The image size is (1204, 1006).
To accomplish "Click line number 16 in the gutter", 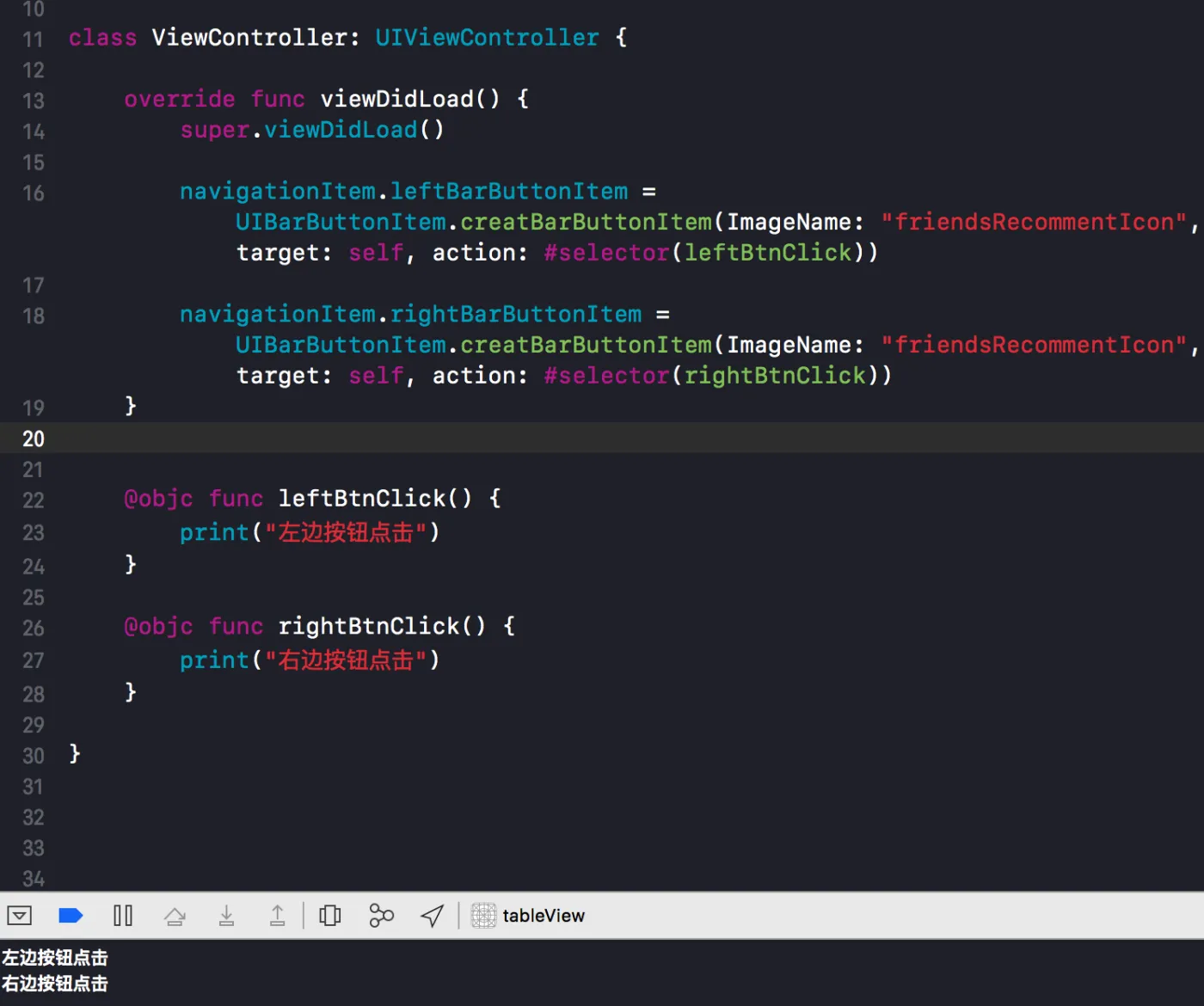I will click(x=34, y=193).
